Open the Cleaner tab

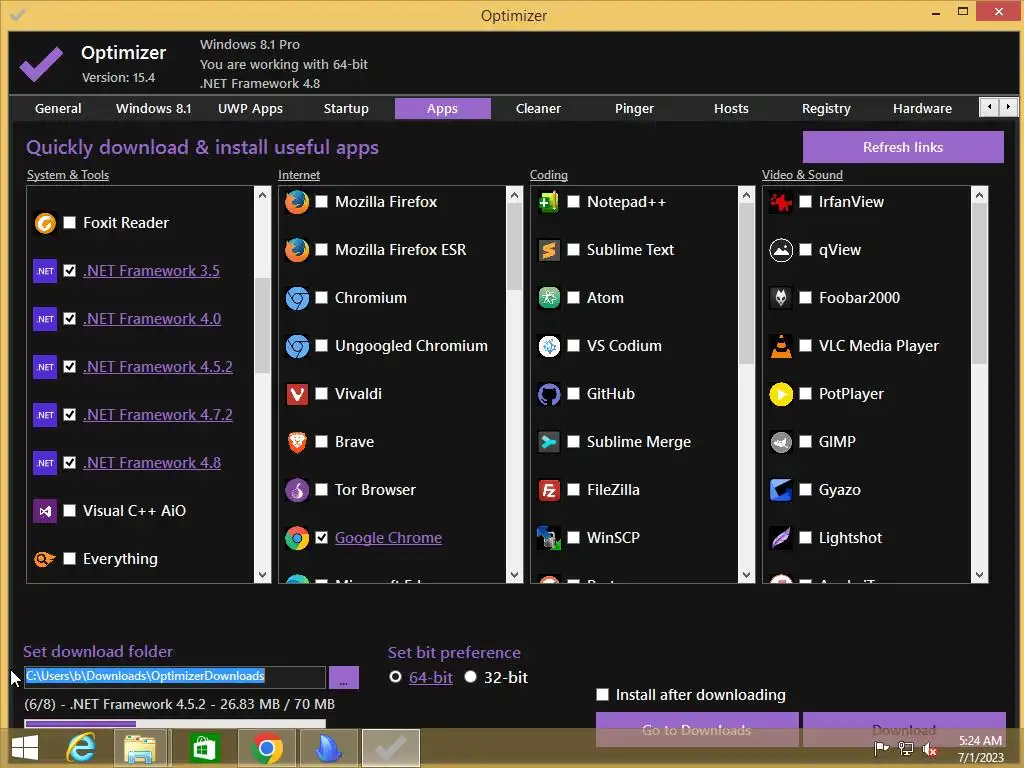[538, 108]
